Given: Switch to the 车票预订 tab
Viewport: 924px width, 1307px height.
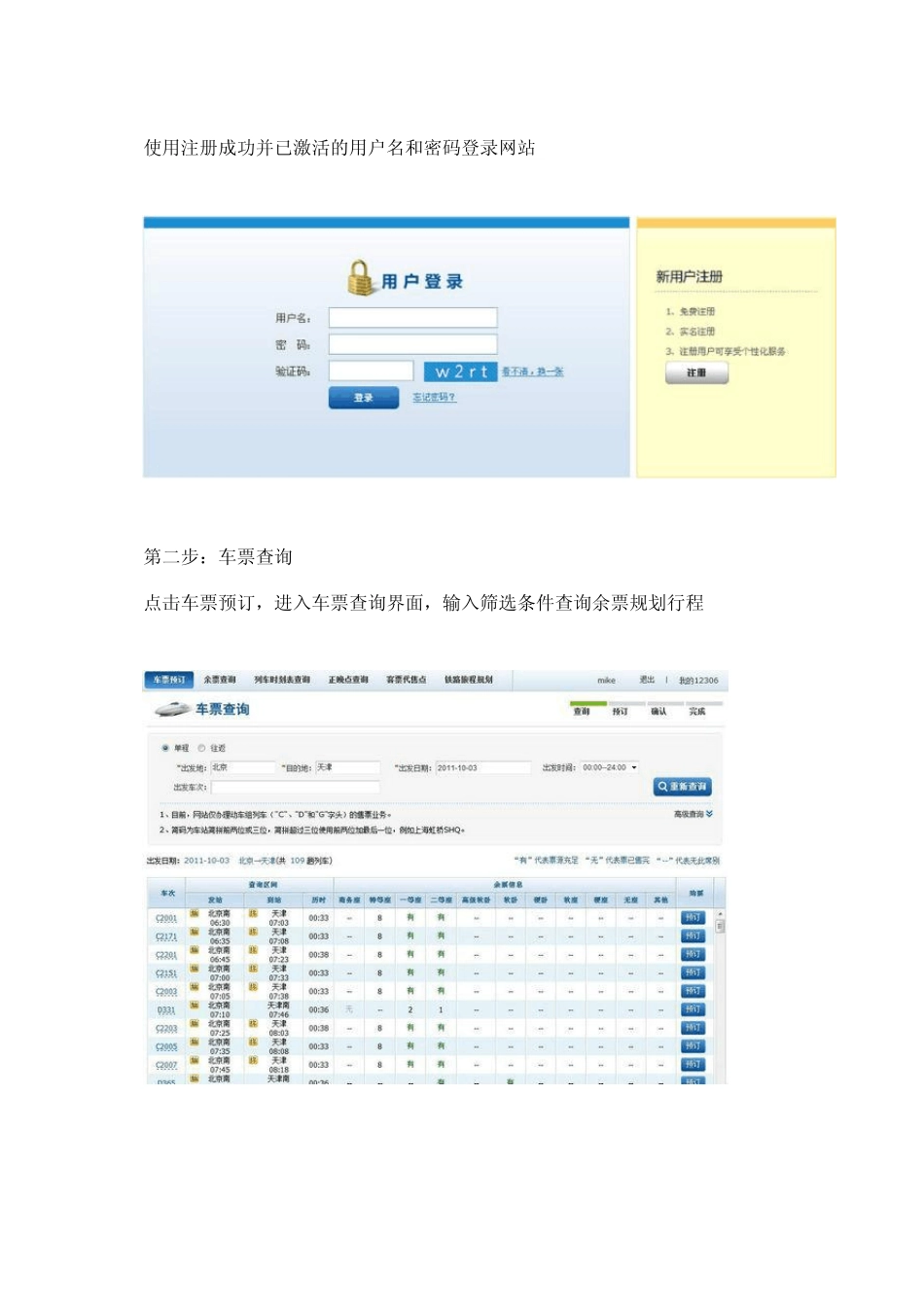Looking at the screenshot, I should (169, 680).
